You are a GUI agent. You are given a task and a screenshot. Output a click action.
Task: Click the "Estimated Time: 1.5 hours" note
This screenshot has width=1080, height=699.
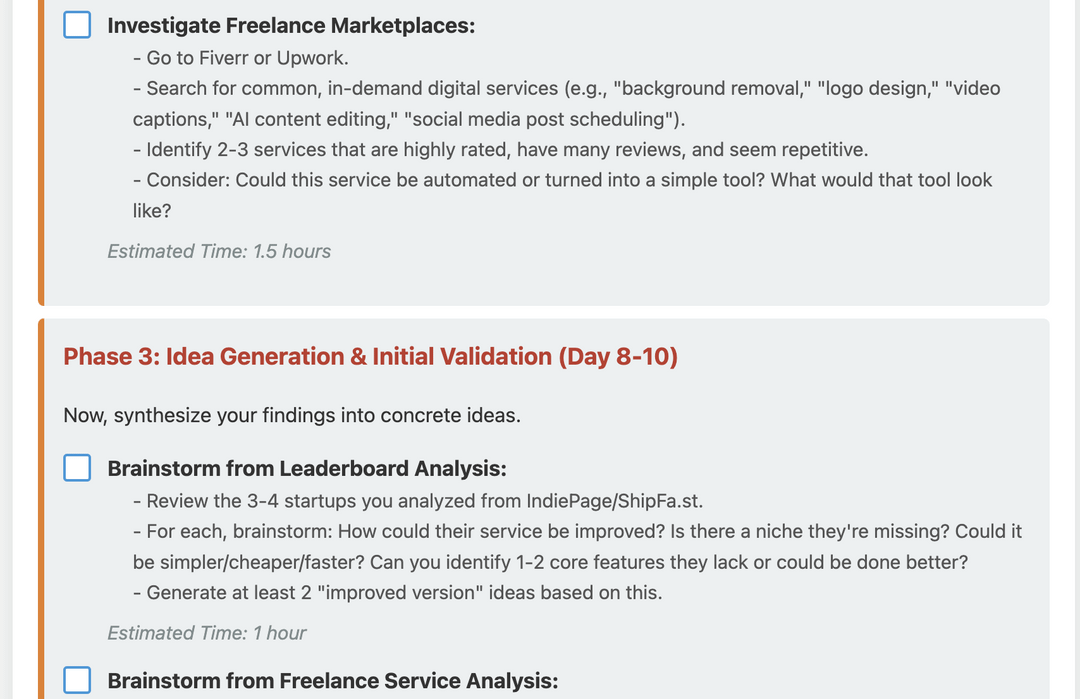219,252
